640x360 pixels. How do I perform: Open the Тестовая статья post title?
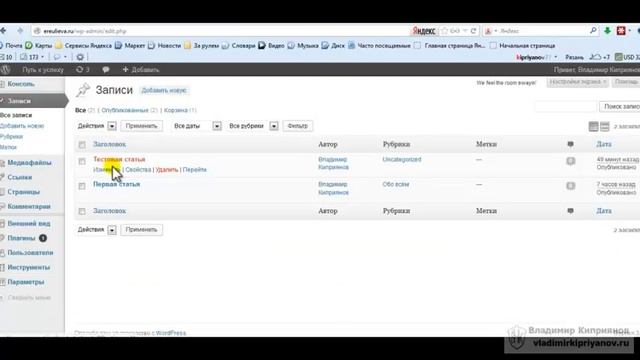(x=119, y=159)
